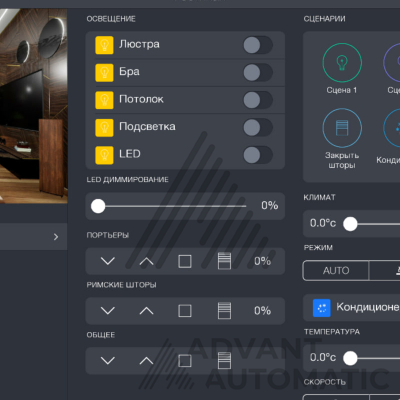Toggle the Бра light switch
Image resolution: width=400 pixels, height=400 pixels.
click(258, 72)
